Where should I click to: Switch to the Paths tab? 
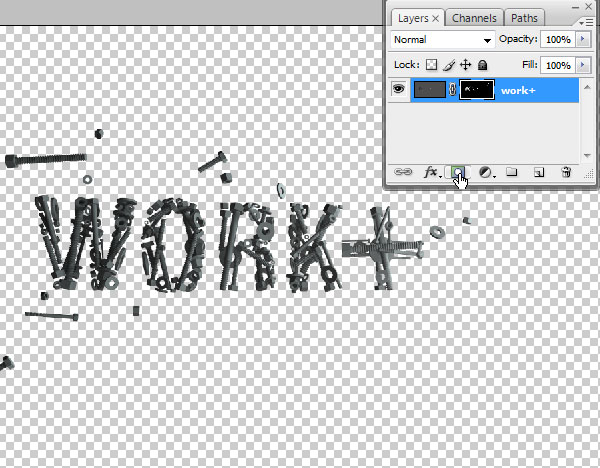click(524, 18)
